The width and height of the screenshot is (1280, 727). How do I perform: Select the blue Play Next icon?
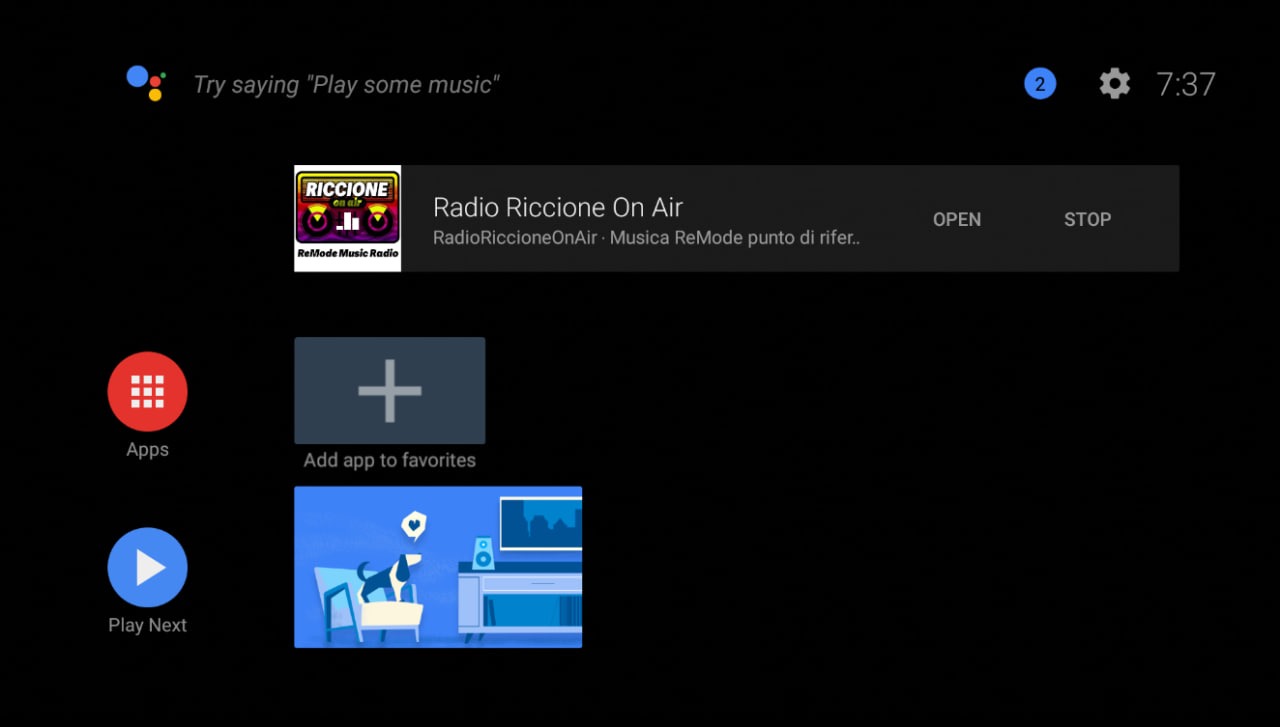(148, 567)
